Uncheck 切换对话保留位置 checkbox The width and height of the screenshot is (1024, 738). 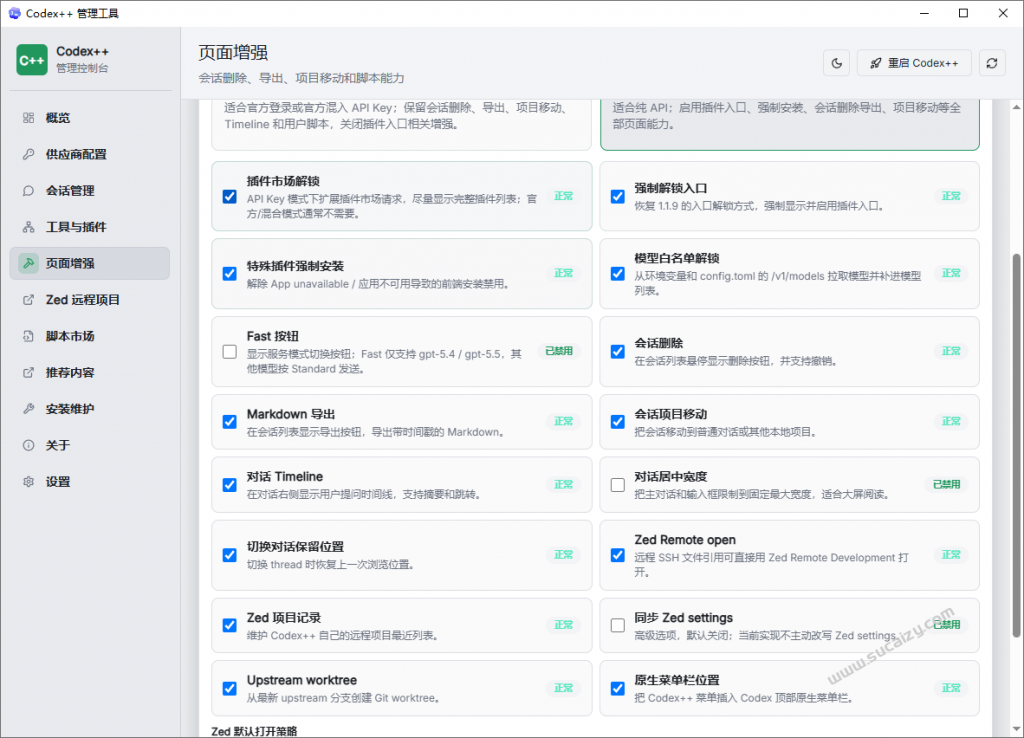click(x=229, y=555)
